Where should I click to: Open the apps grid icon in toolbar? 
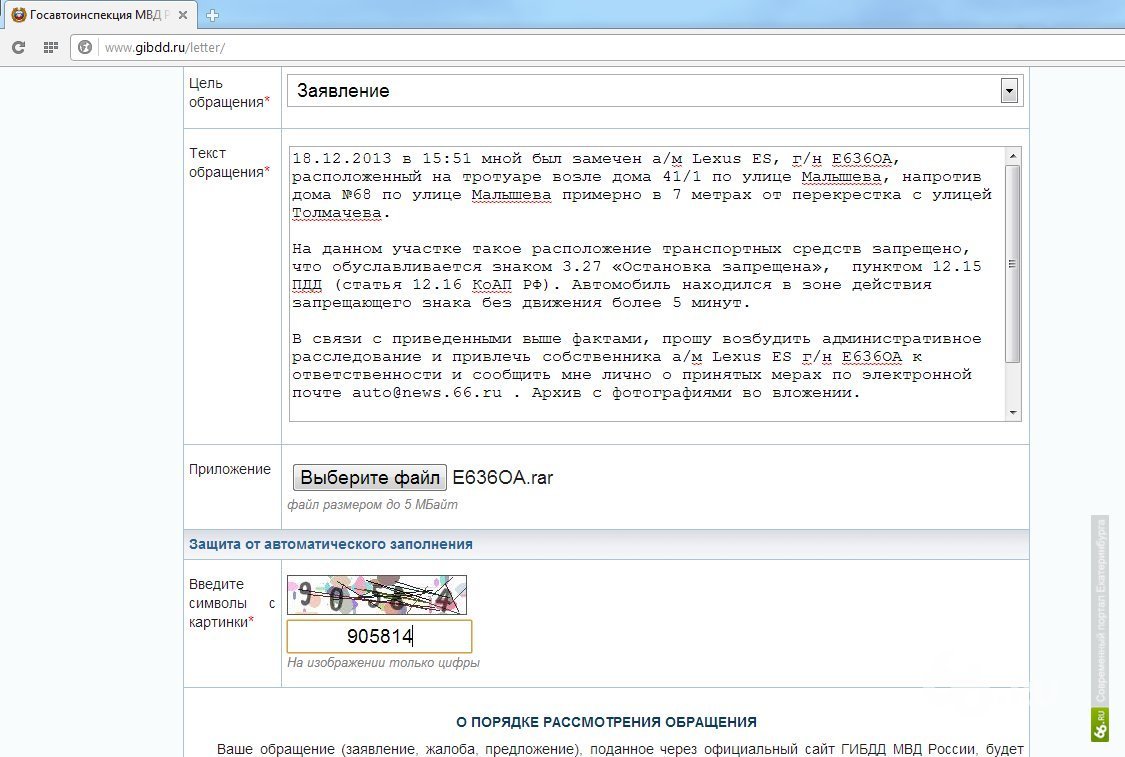tap(50, 47)
